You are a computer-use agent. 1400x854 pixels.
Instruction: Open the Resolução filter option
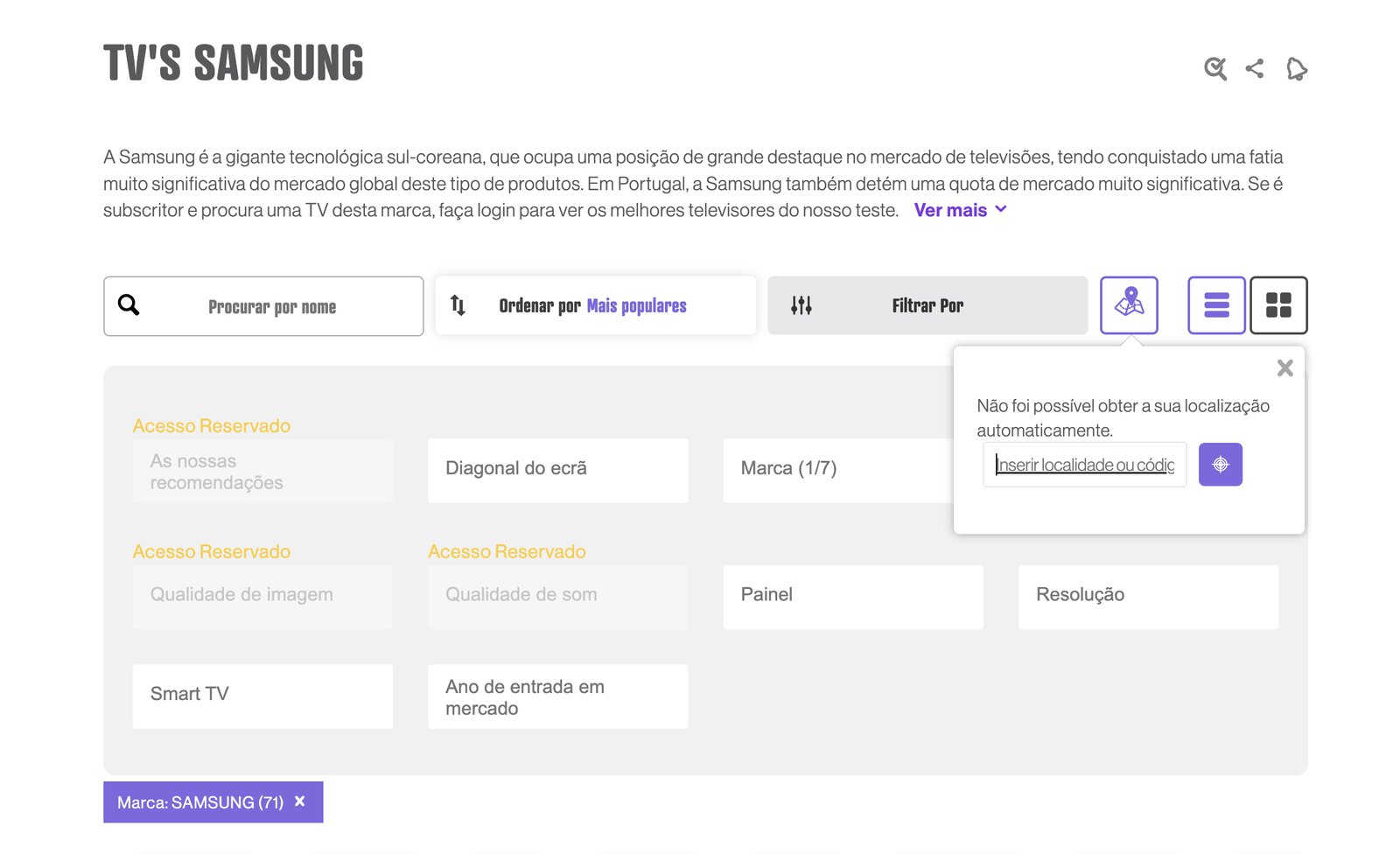(x=1147, y=596)
